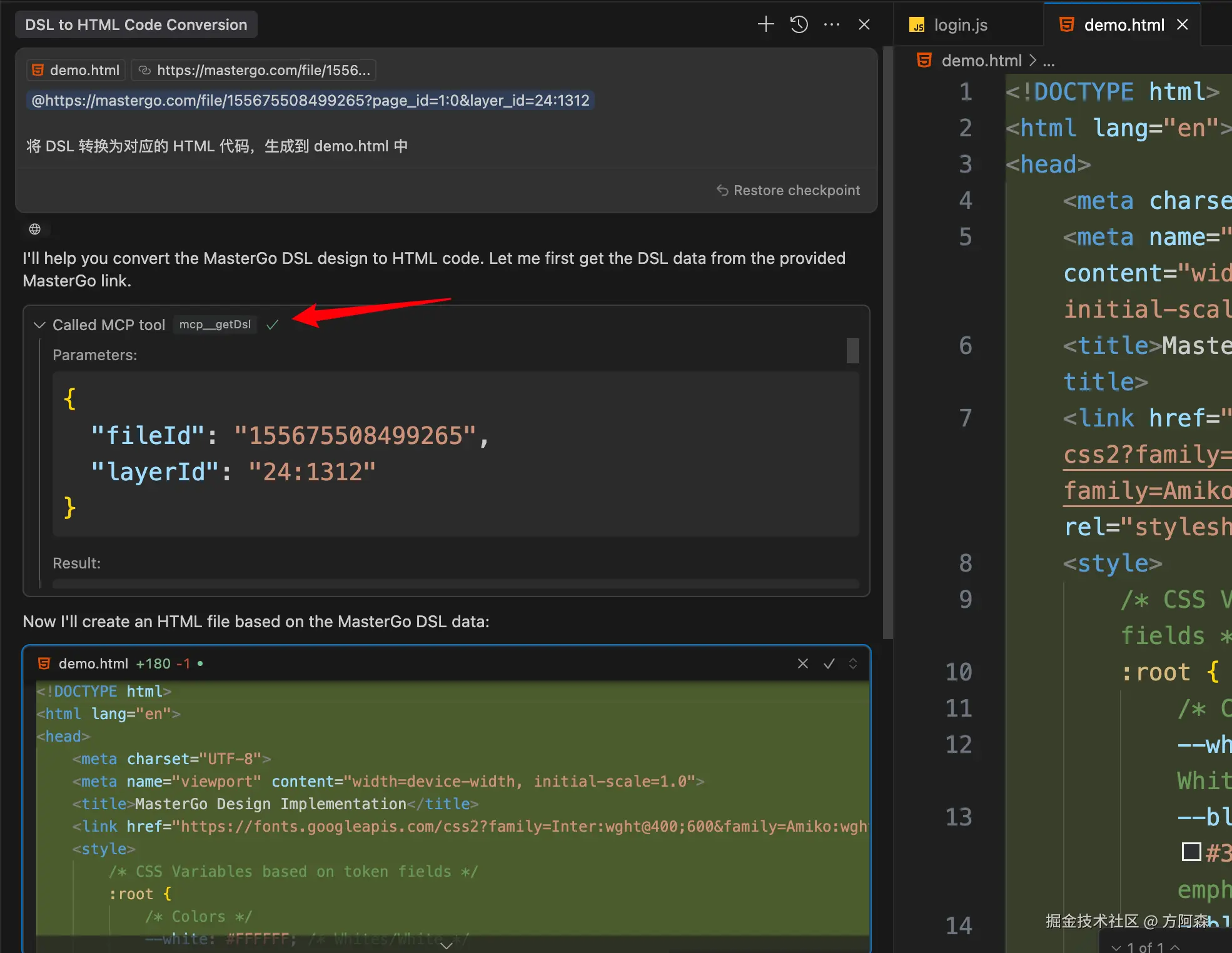Collapse the Called MCP tool section
Screen dimensions: 1232x953
click(x=39, y=325)
